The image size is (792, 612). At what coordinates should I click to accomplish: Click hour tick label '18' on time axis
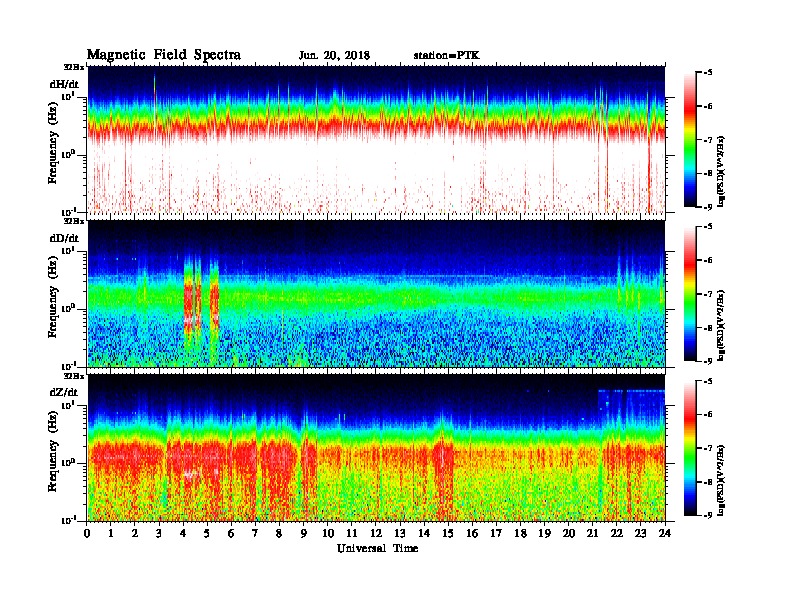click(520, 533)
